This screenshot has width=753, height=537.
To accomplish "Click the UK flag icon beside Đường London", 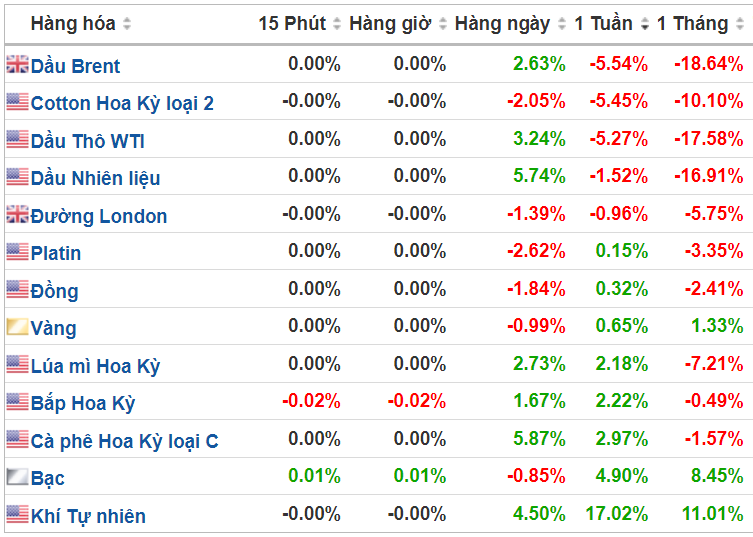I will (17, 214).
